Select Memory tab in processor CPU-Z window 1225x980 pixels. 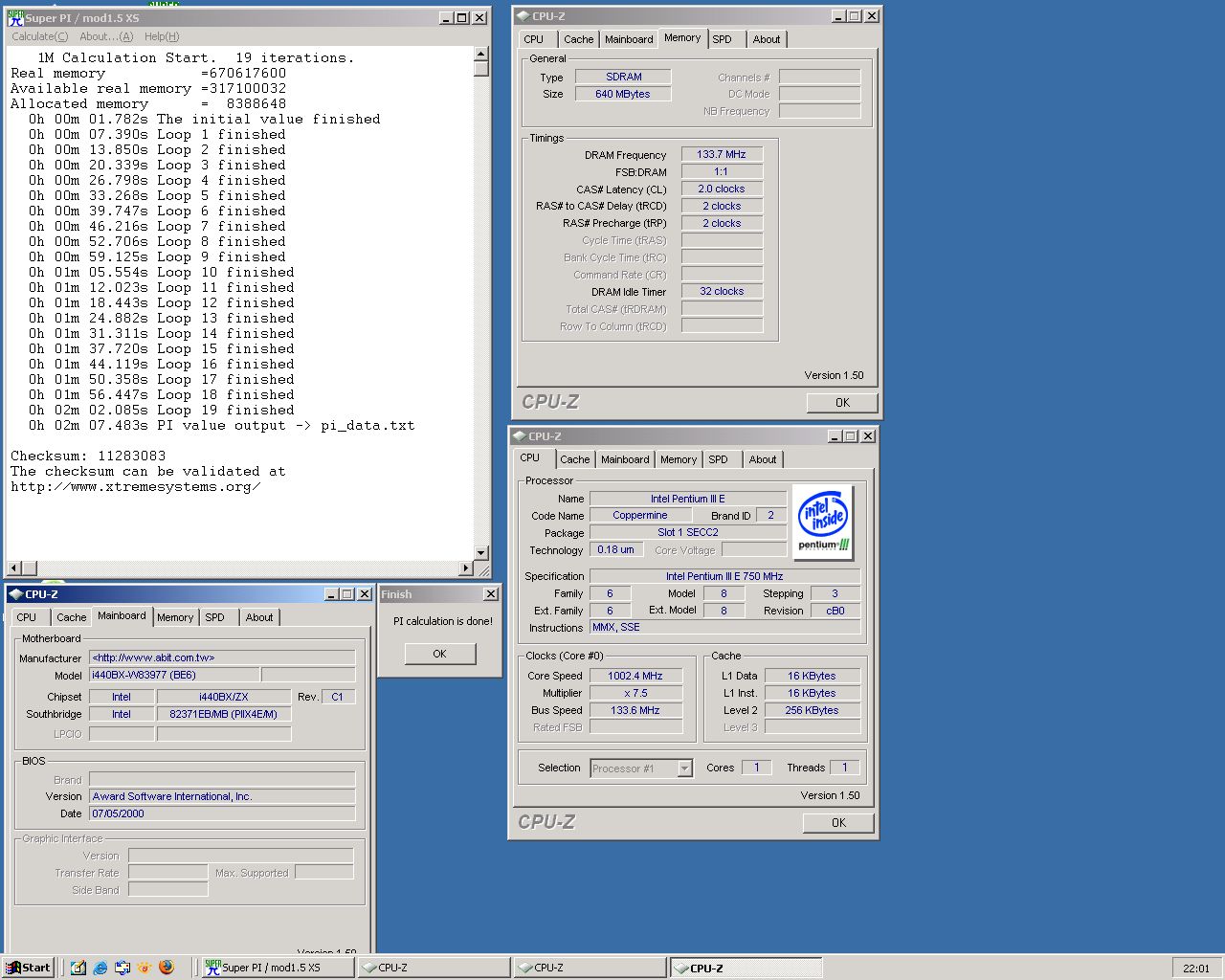(x=679, y=459)
